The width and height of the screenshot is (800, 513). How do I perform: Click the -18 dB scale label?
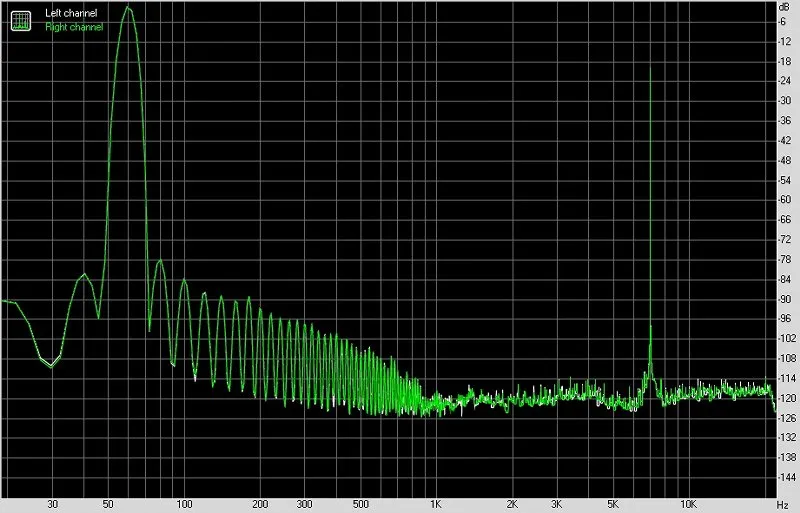click(x=785, y=62)
